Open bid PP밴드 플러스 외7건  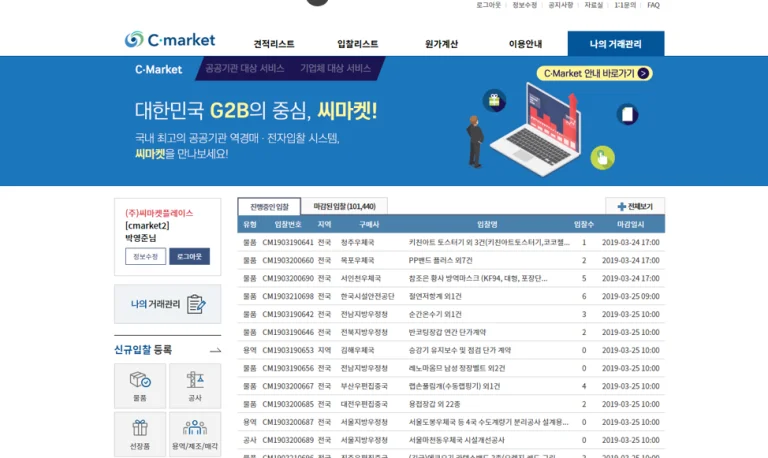click(x=440, y=261)
